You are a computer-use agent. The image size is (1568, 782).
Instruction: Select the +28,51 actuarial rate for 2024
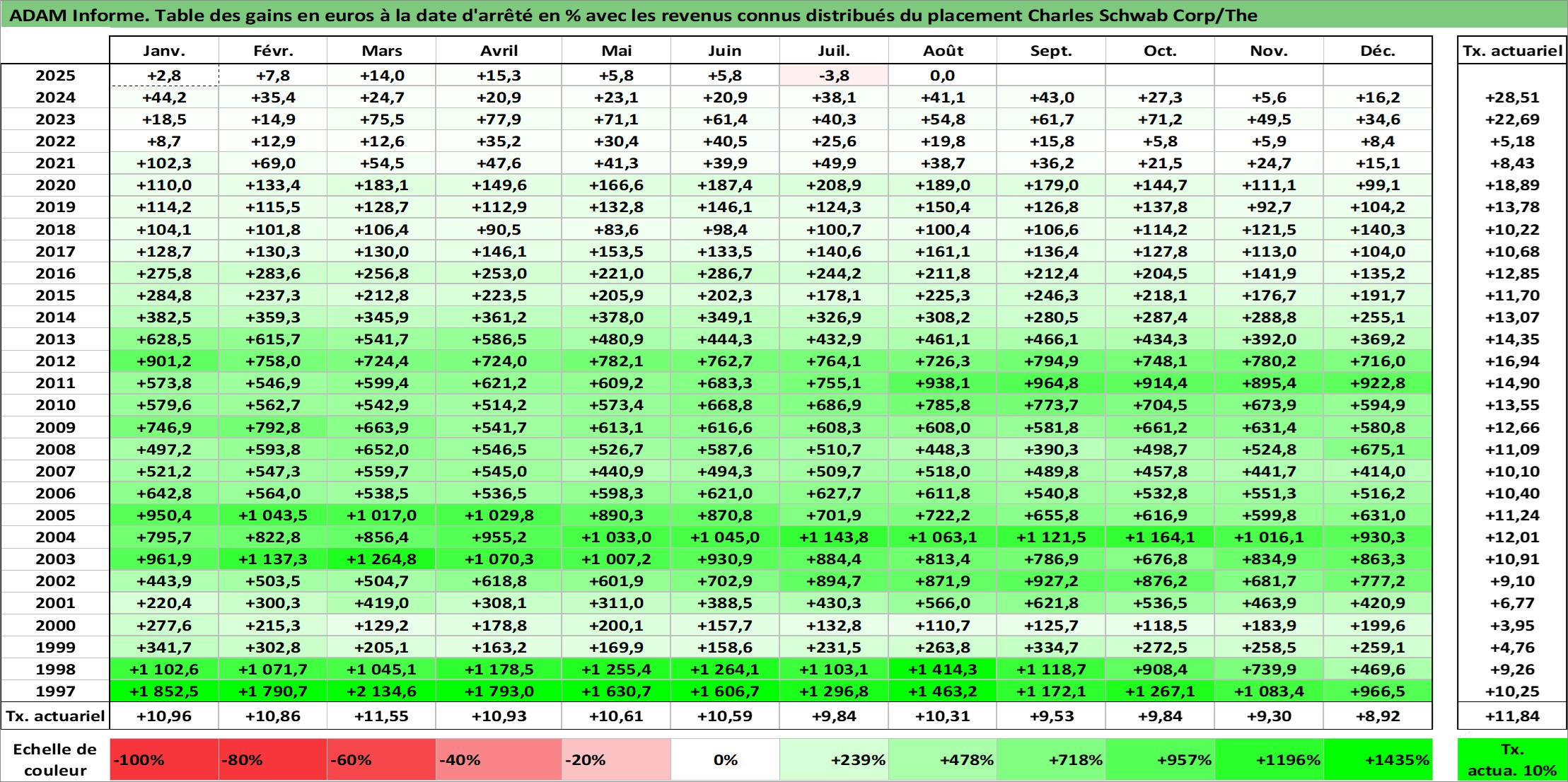coord(1512,98)
